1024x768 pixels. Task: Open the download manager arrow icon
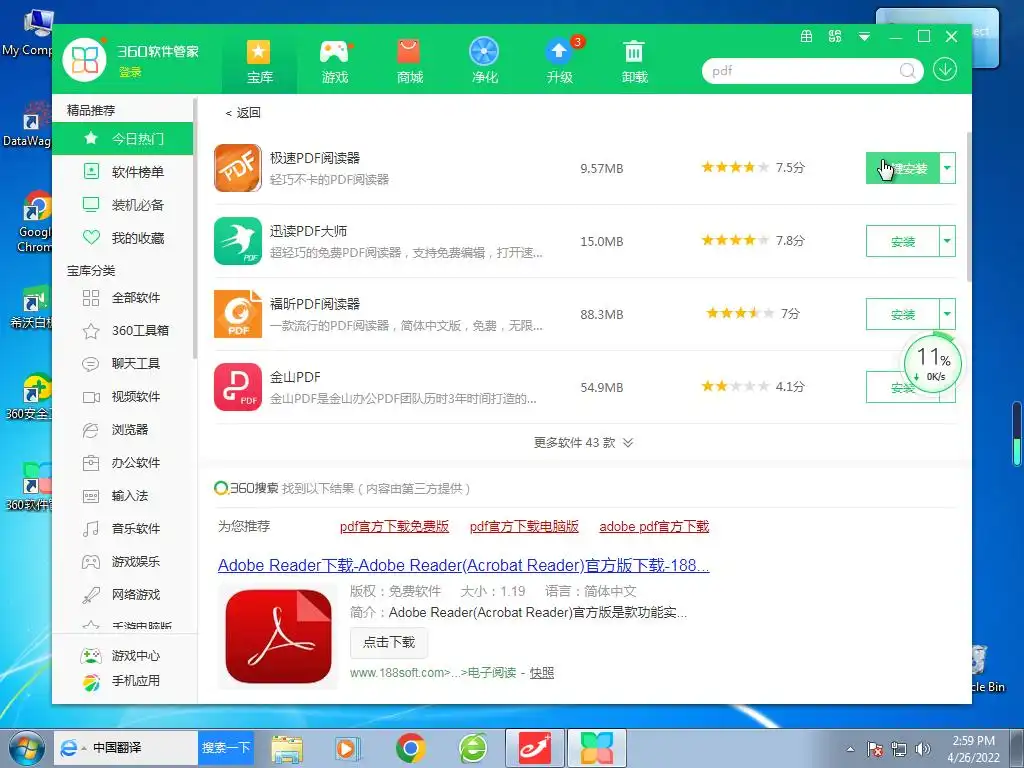tap(944, 69)
